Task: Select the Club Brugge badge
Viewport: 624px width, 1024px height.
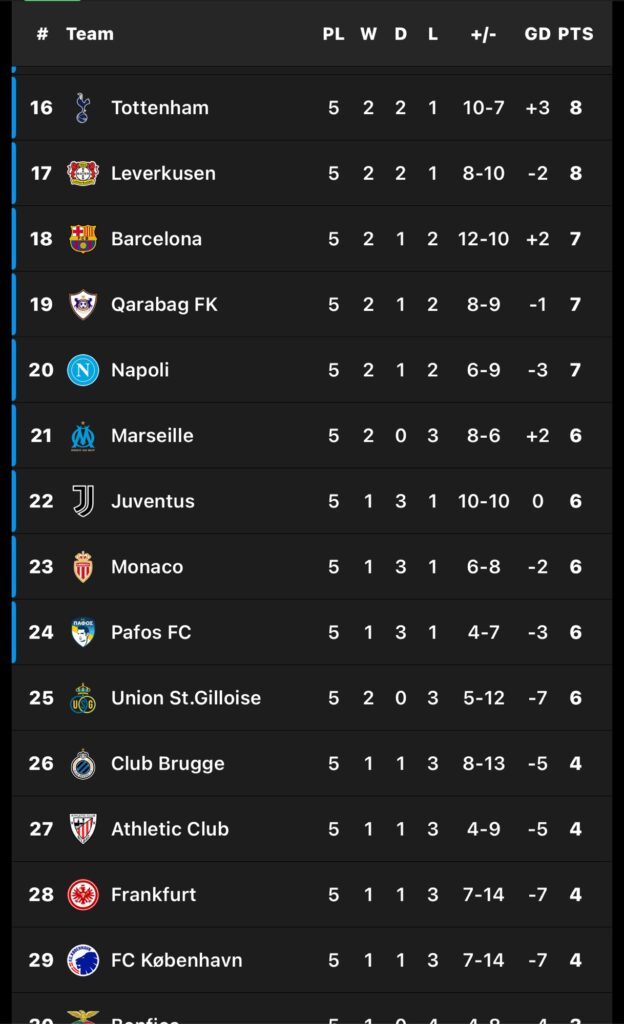Action: (x=83, y=764)
